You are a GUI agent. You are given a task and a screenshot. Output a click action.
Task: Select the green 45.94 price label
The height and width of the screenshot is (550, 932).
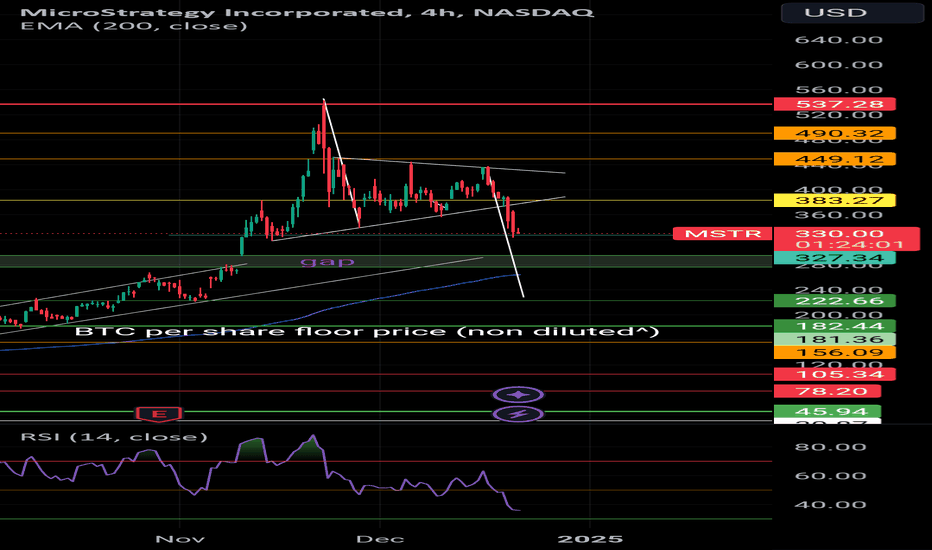827,411
